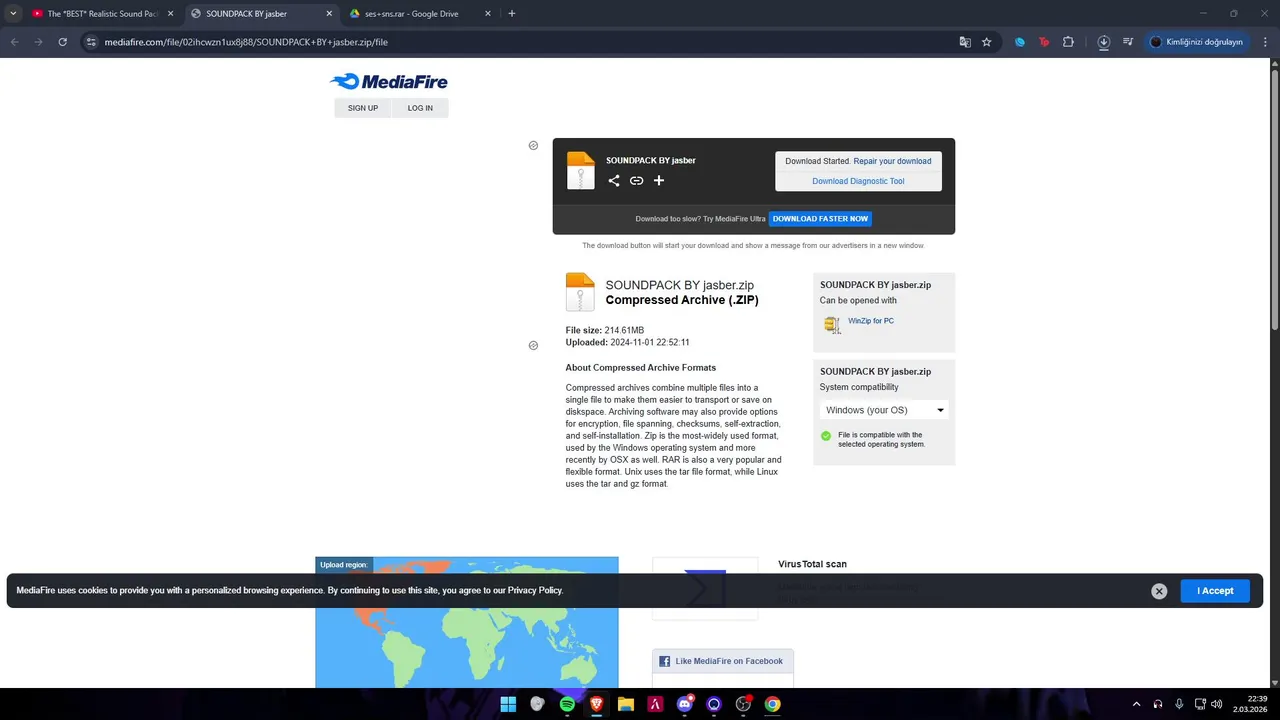Open Discord from the taskbar

(x=685, y=704)
